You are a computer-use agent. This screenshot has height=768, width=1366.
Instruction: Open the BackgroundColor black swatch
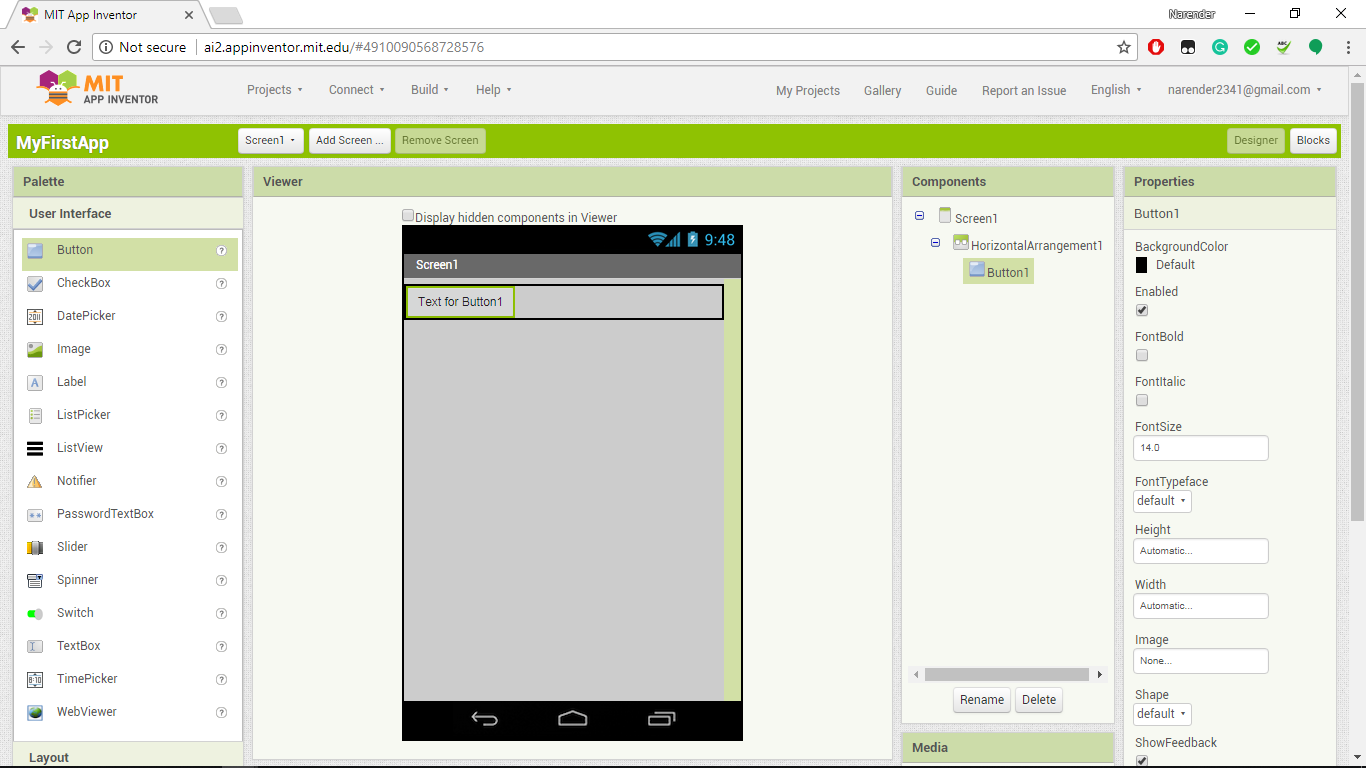[1142, 265]
